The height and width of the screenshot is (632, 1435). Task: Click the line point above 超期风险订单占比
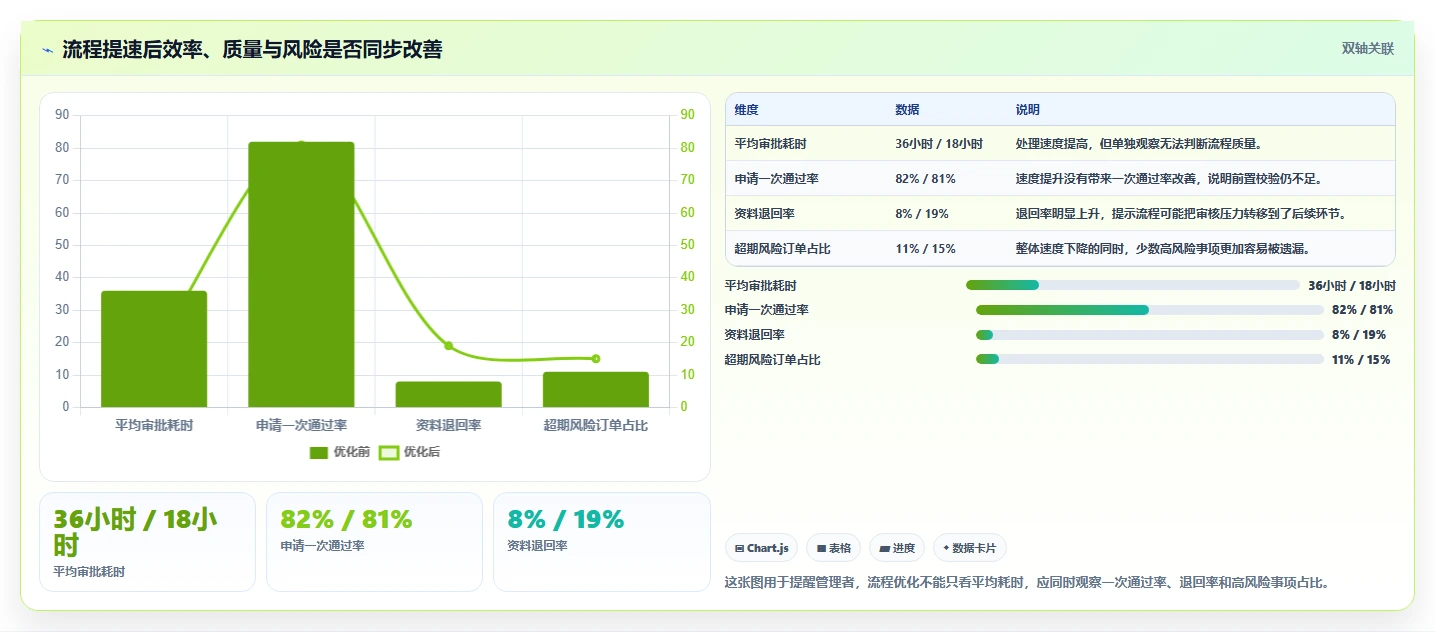596,358
